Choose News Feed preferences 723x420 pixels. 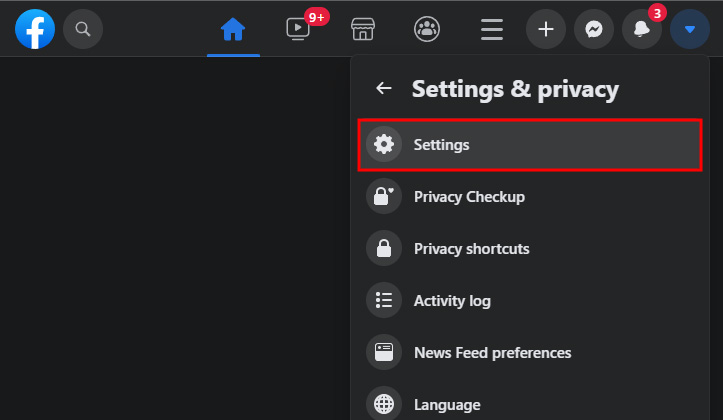pos(492,353)
